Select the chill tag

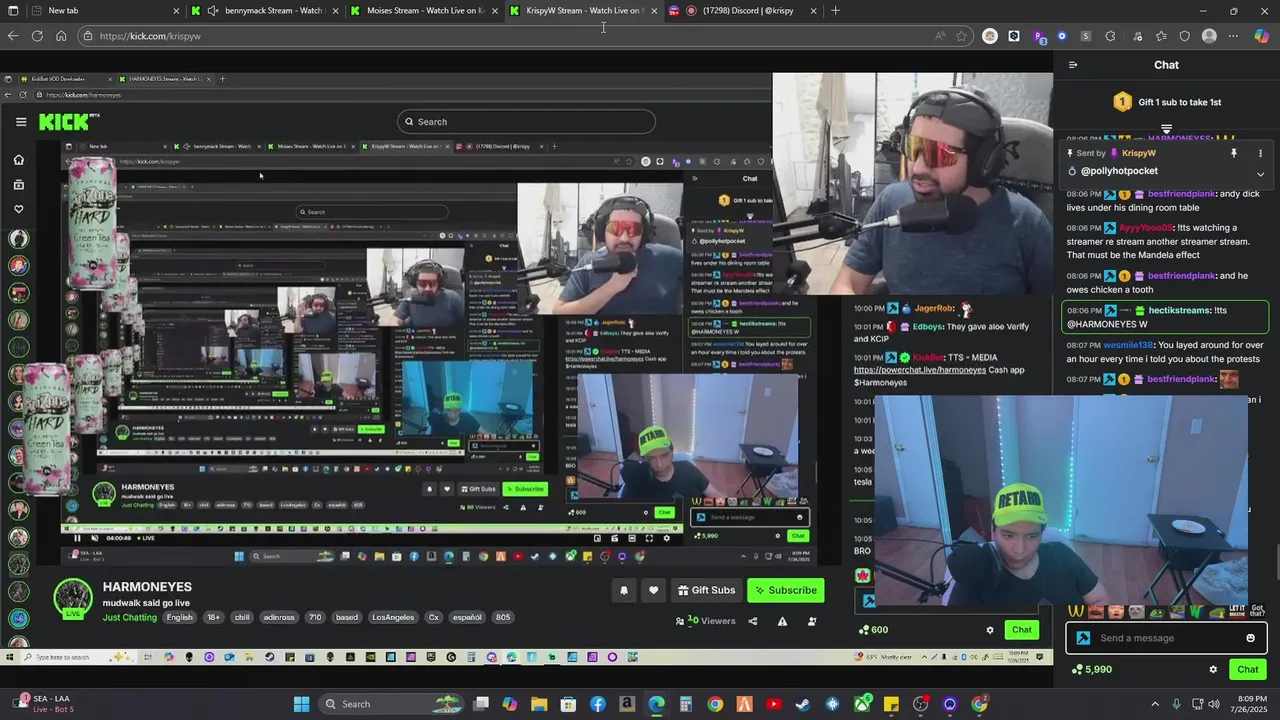click(x=242, y=618)
